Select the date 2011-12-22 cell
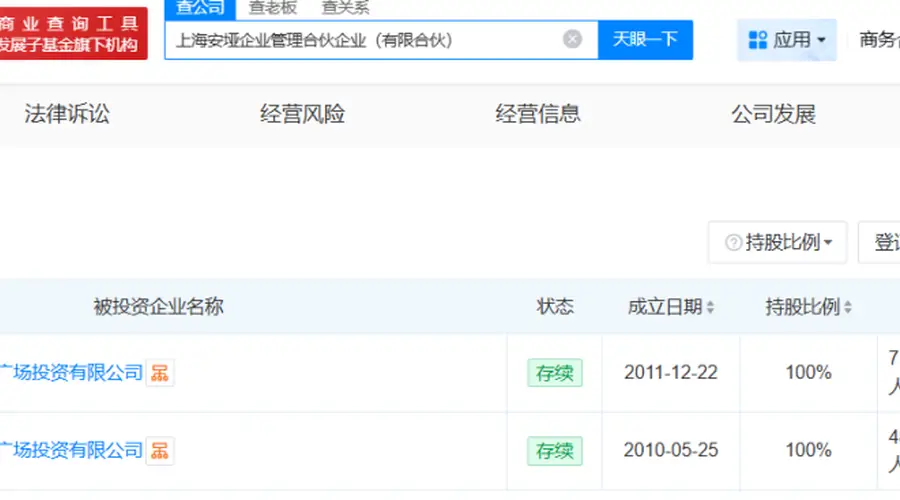 click(x=670, y=373)
